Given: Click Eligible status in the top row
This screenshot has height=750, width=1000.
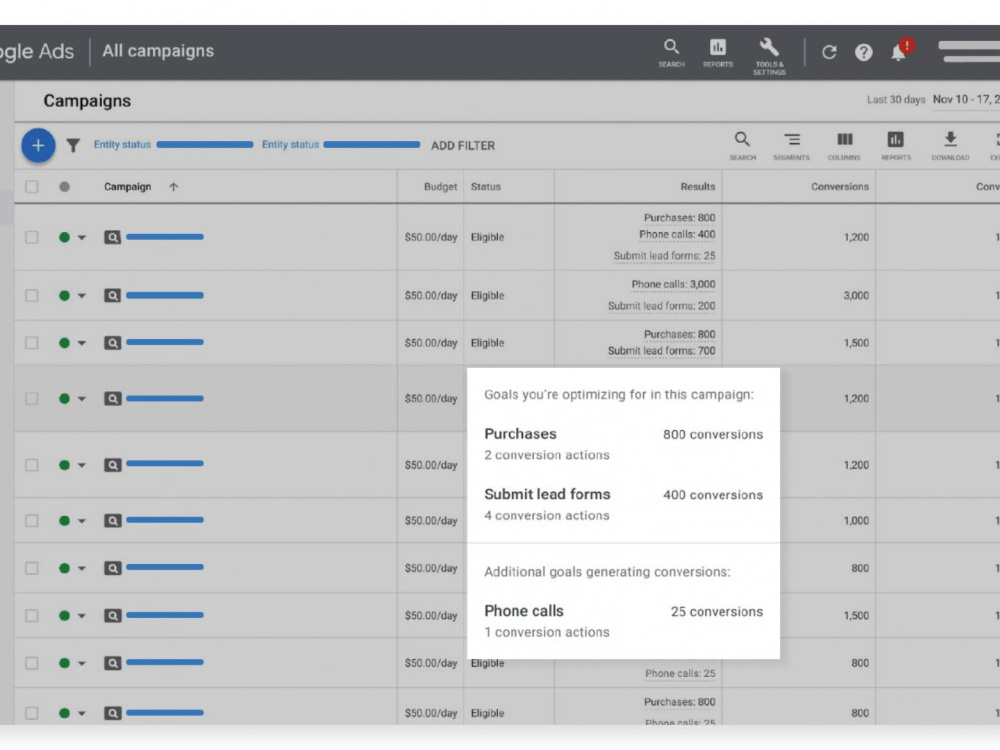Looking at the screenshot, I should click(487, 237).
